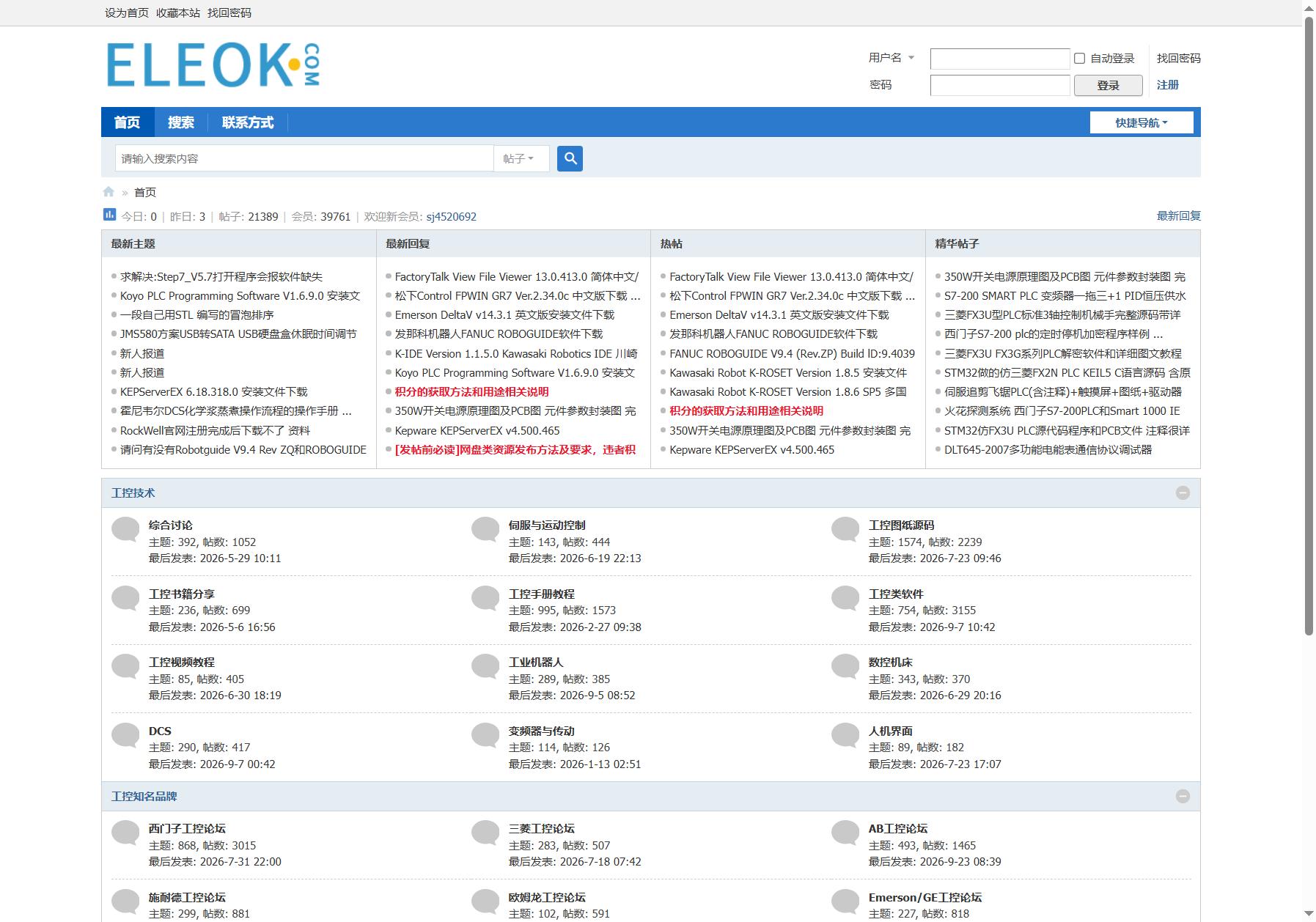Click speech bubble icon for 综合讨论
The image size is (1316, 922).
pos(125,529)
